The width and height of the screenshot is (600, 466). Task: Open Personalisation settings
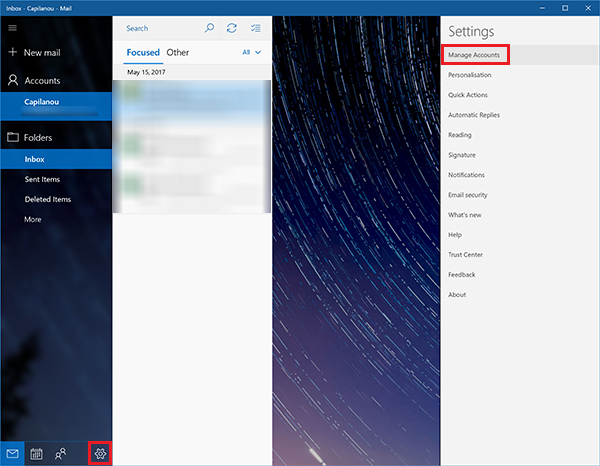tap(471, 75)
